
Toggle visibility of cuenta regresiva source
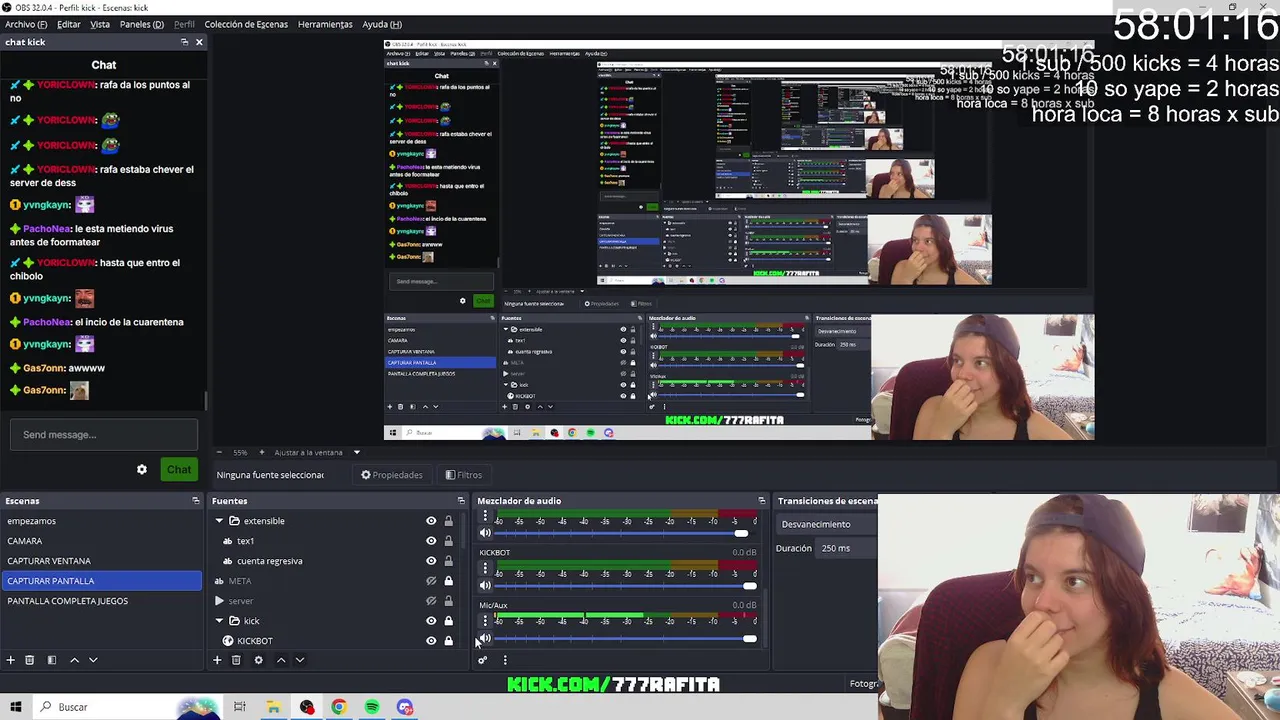click(431, 561)
